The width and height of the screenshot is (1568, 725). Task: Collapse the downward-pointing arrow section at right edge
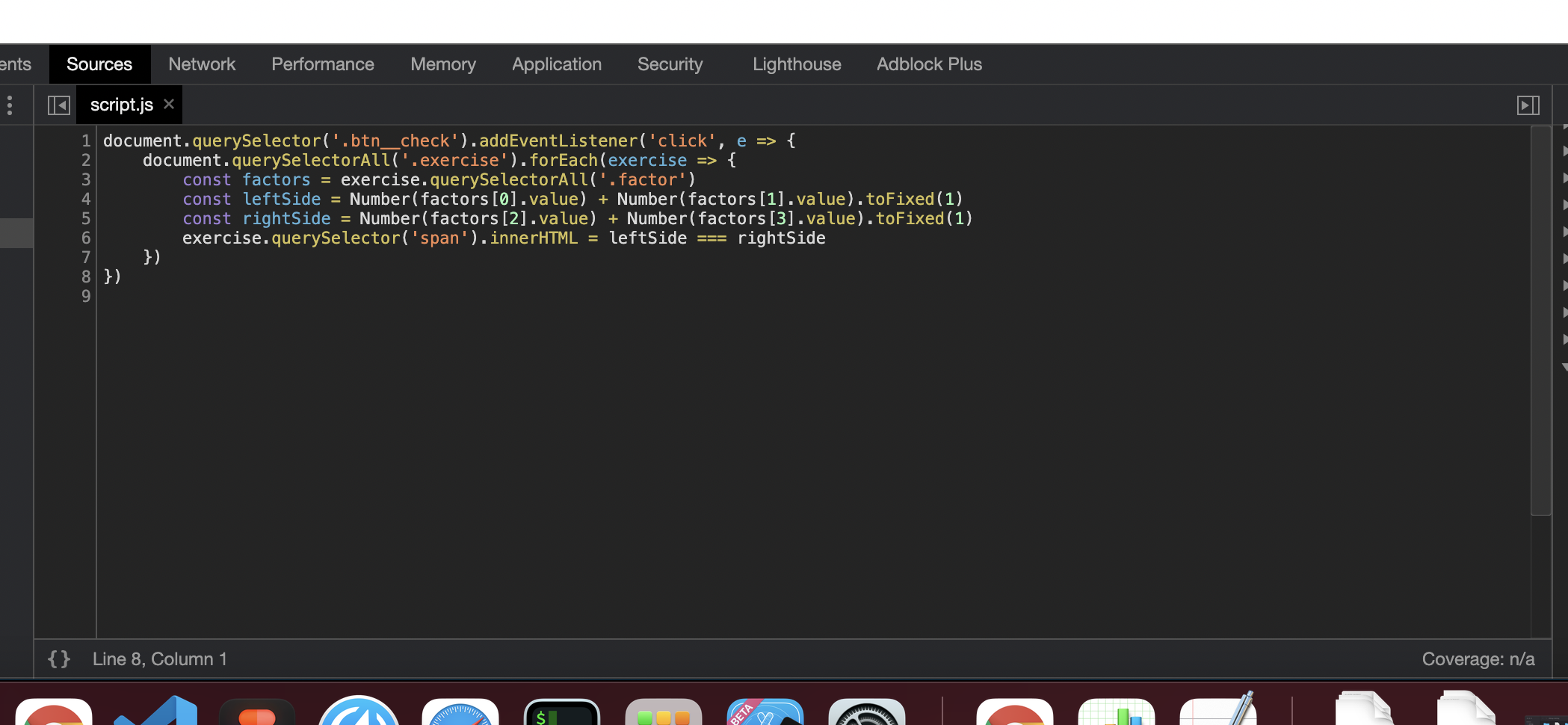click(1564, 367)
